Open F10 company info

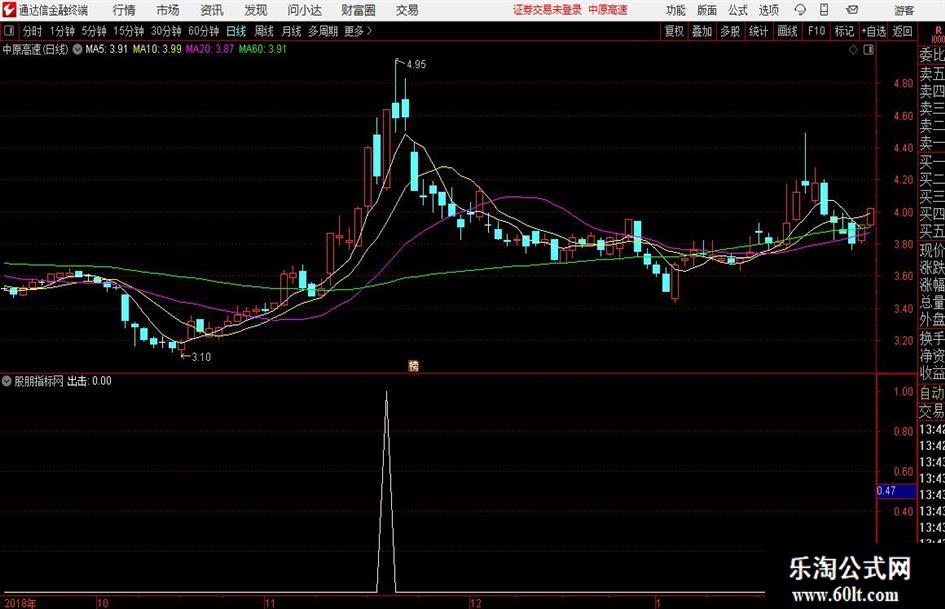pyautogui.click(x=816, y=31)
